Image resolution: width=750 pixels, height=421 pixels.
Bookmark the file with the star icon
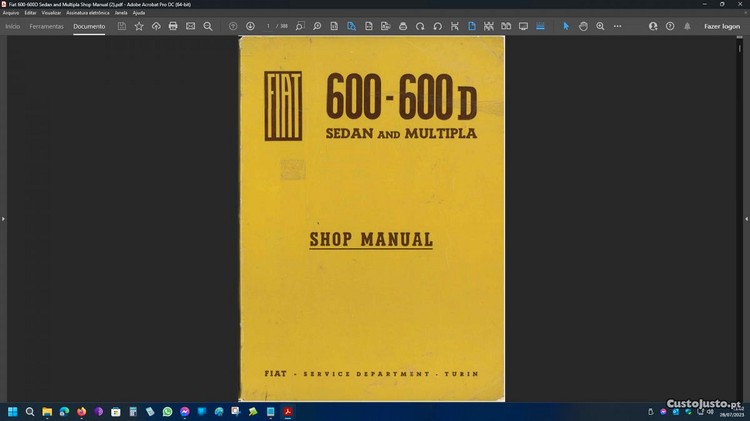tap(139, 26)
